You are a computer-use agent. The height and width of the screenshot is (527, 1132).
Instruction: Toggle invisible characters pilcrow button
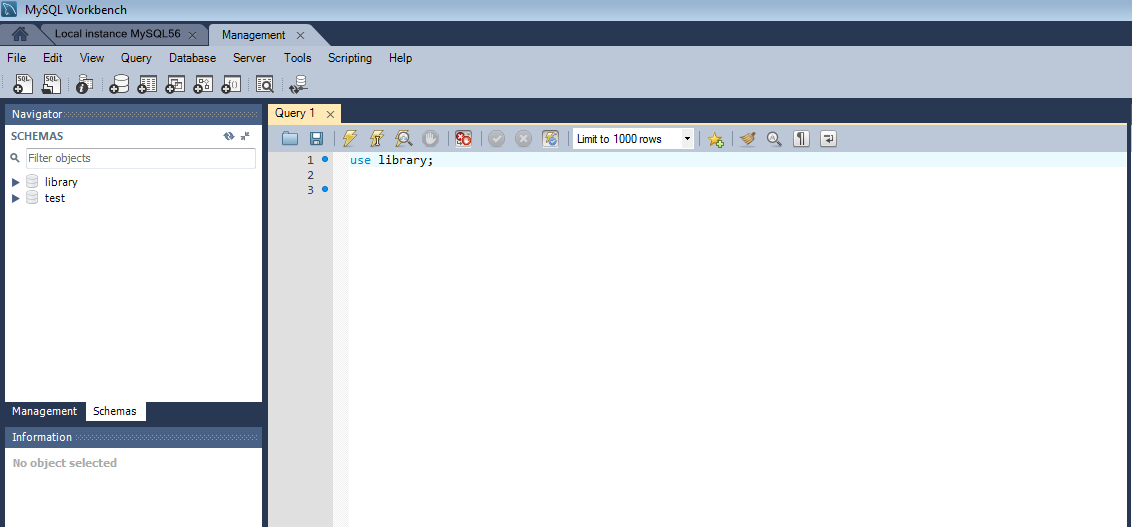(x=801, y=139)
